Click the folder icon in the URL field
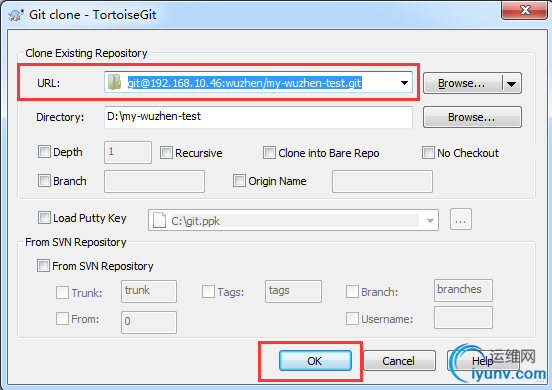 click(114, 82)
